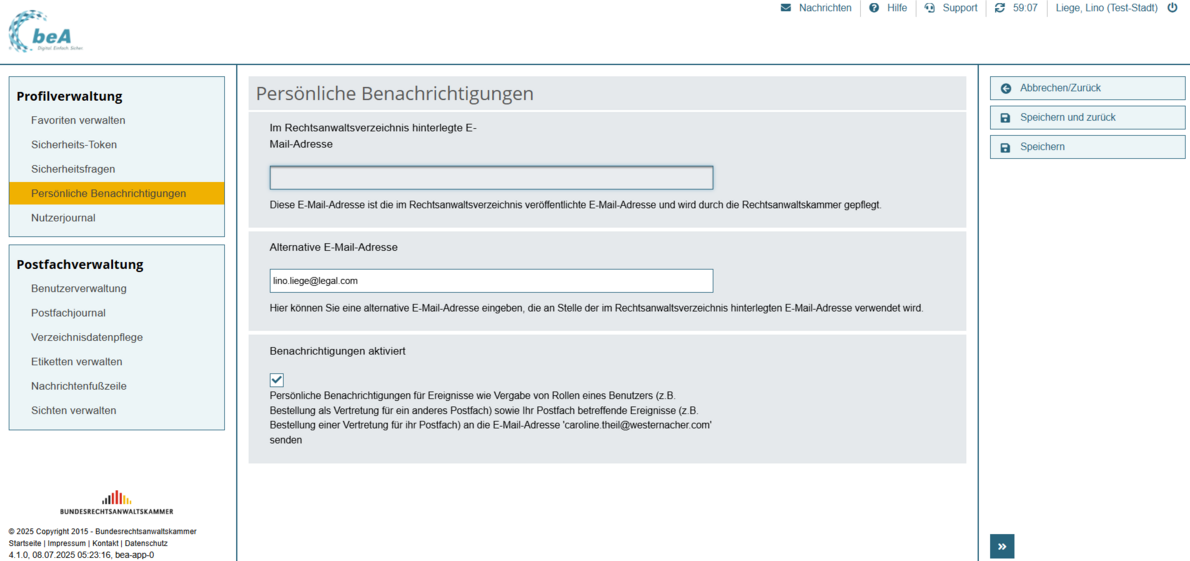Click the Speichern button
This screenshot has height=561, width=1190.
coord(1087,147)
